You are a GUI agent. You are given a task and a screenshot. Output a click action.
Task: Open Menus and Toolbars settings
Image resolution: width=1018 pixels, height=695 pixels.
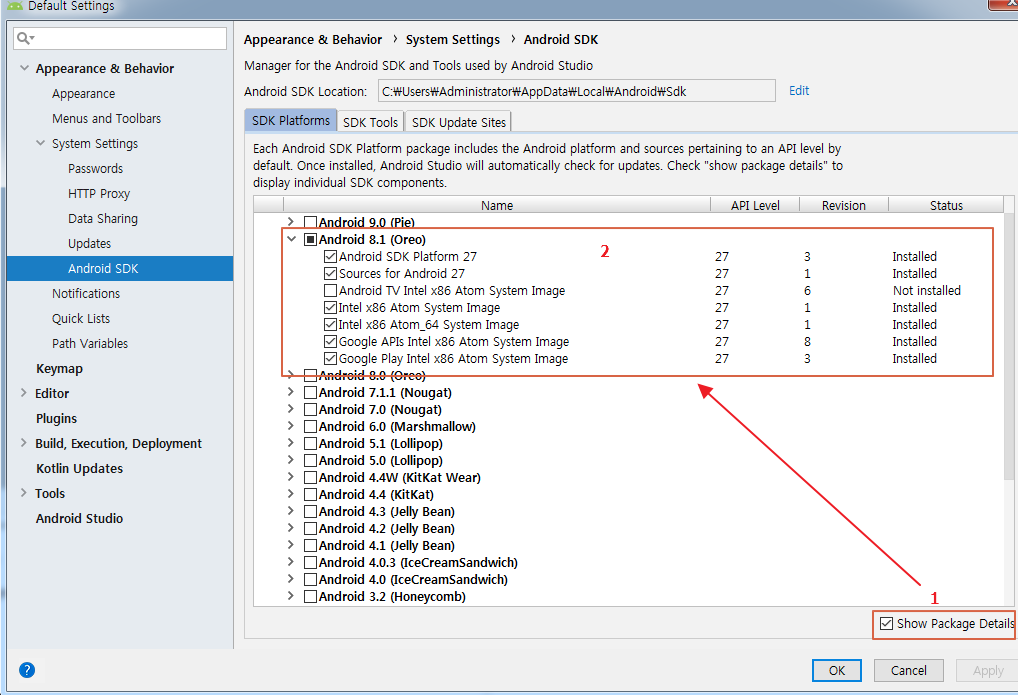pyautogui.click(x=106, y=118)
